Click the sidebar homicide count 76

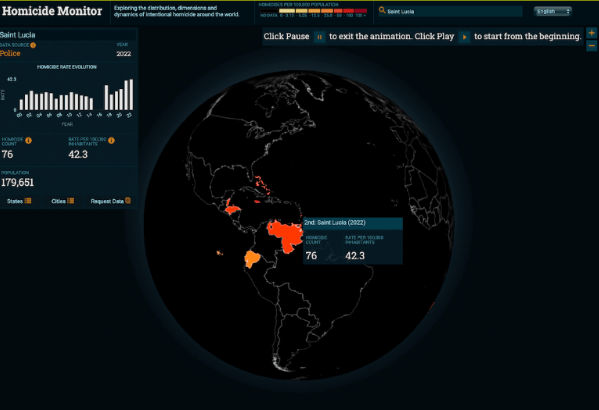(7, 154)
